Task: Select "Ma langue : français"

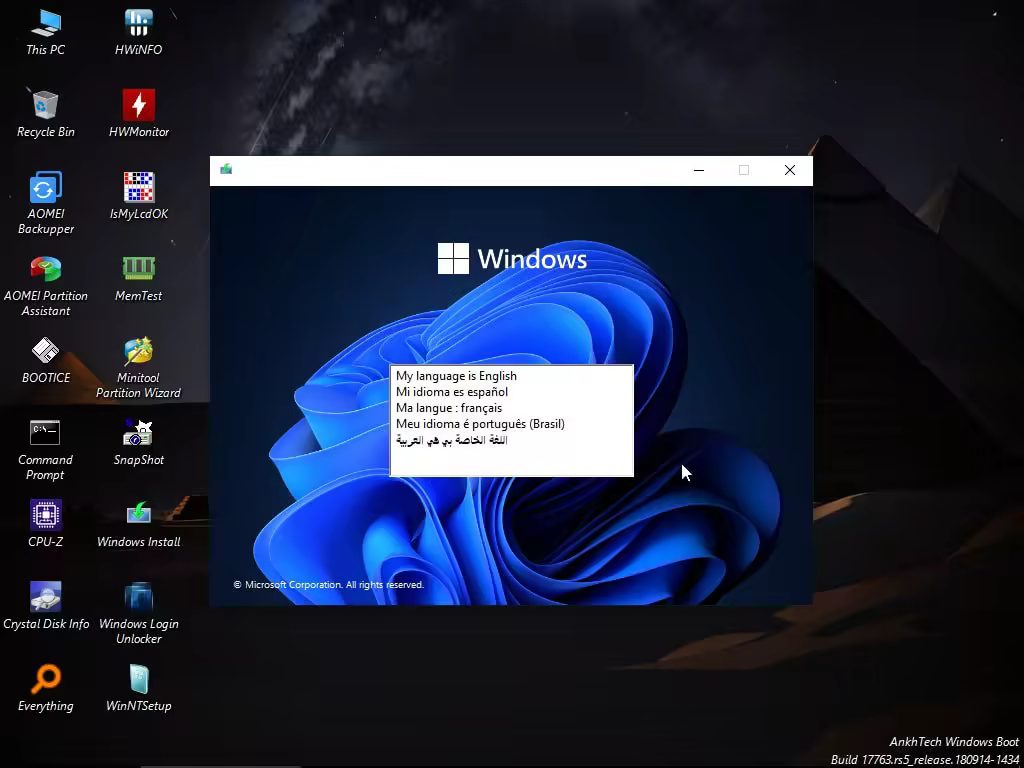Action: click(450, 407)
